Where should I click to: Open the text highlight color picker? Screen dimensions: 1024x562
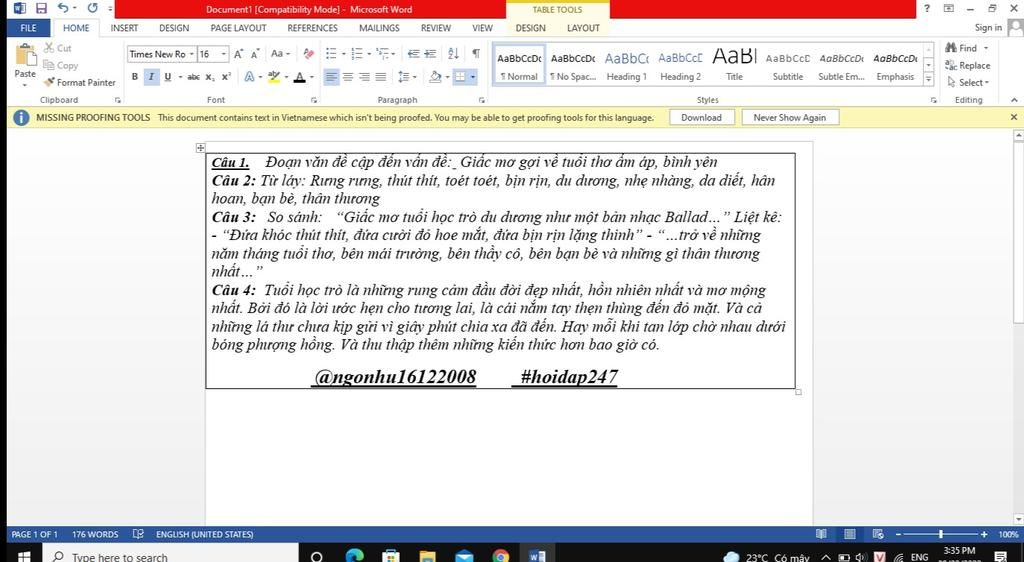[x=286, y=77]
